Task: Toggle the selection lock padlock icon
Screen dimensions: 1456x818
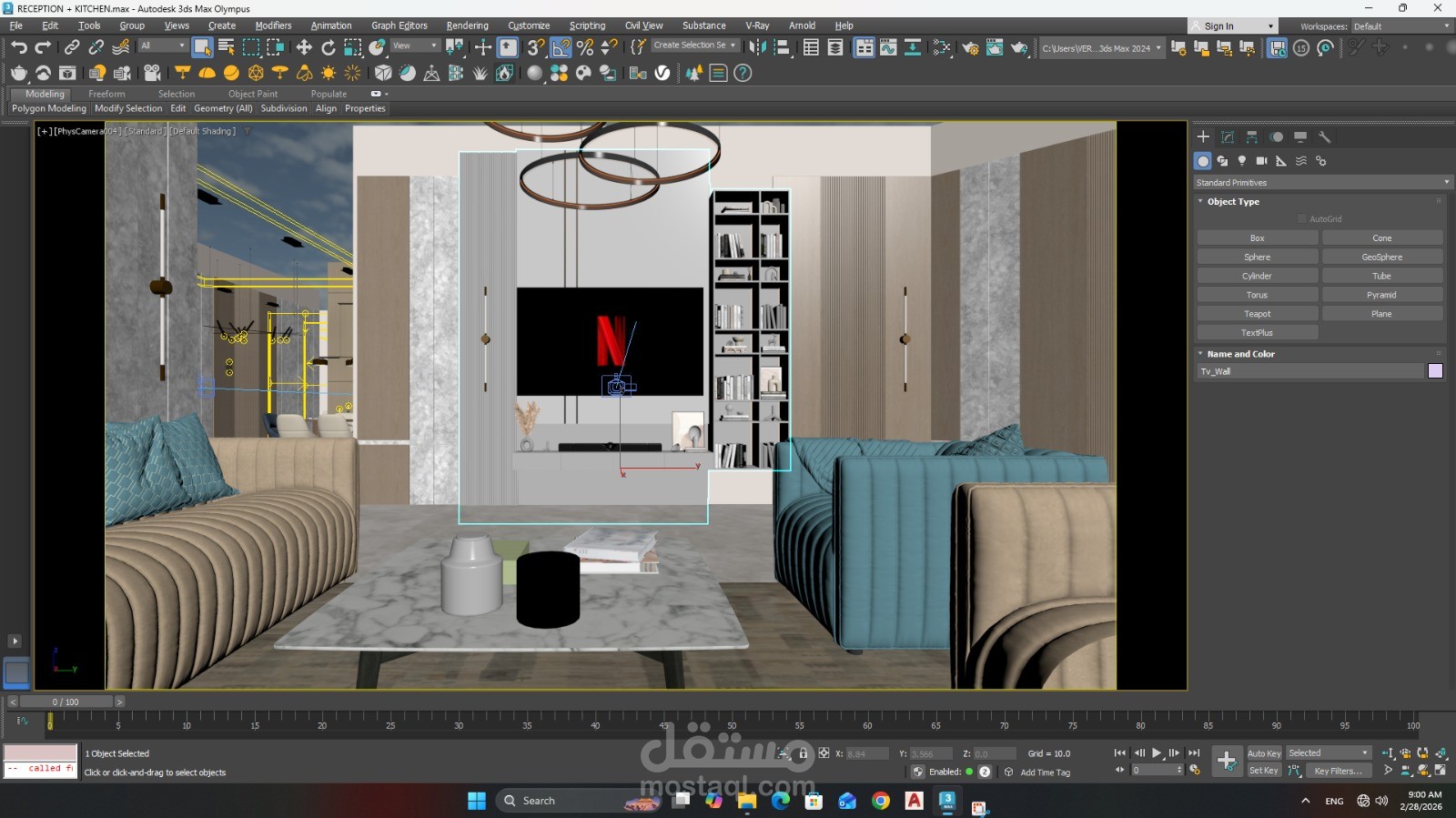Action: click(803, 753)
